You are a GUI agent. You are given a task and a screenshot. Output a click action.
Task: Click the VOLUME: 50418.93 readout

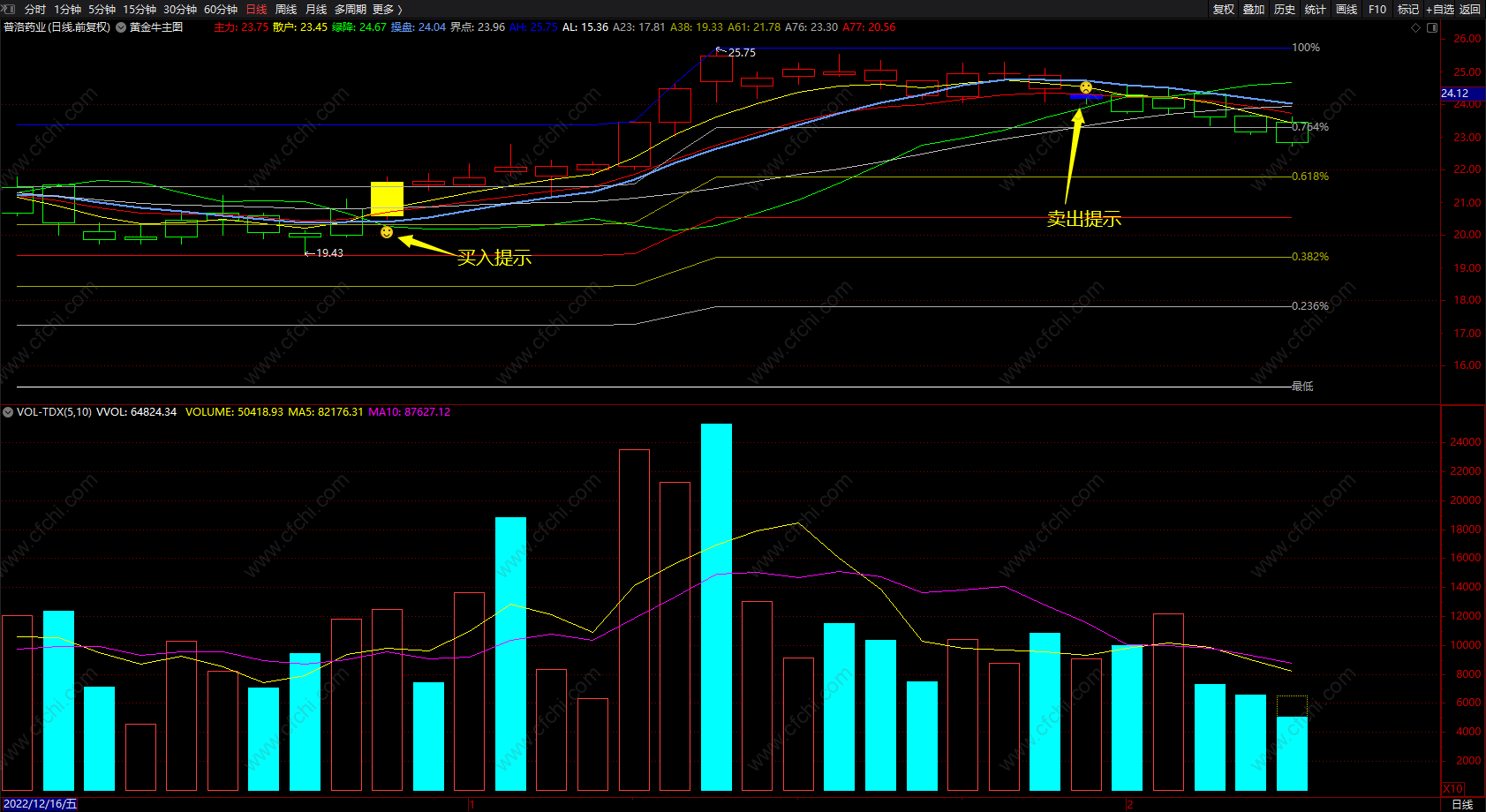coord(235,412)
